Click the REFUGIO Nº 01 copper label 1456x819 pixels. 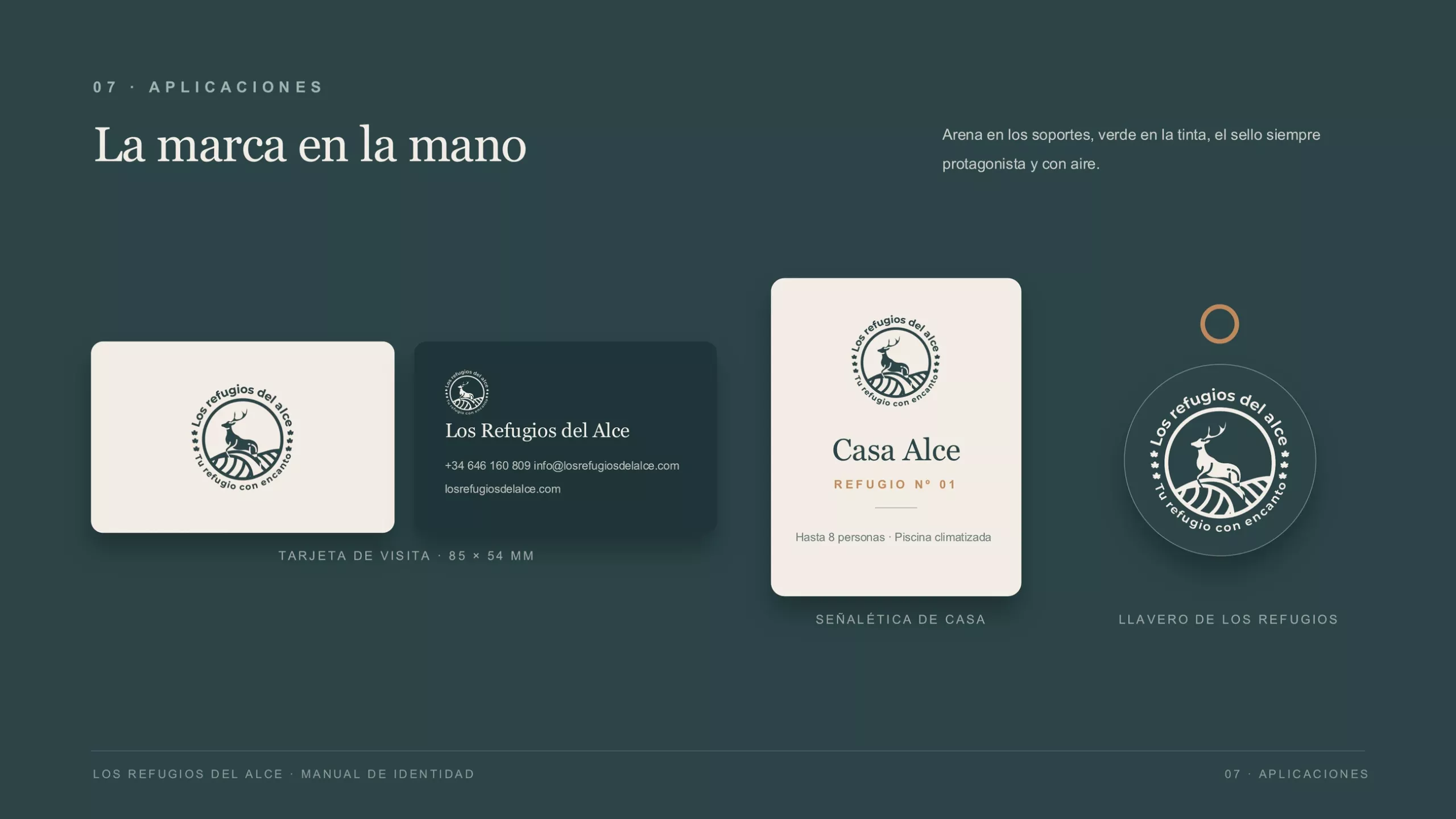pos(896,485)
